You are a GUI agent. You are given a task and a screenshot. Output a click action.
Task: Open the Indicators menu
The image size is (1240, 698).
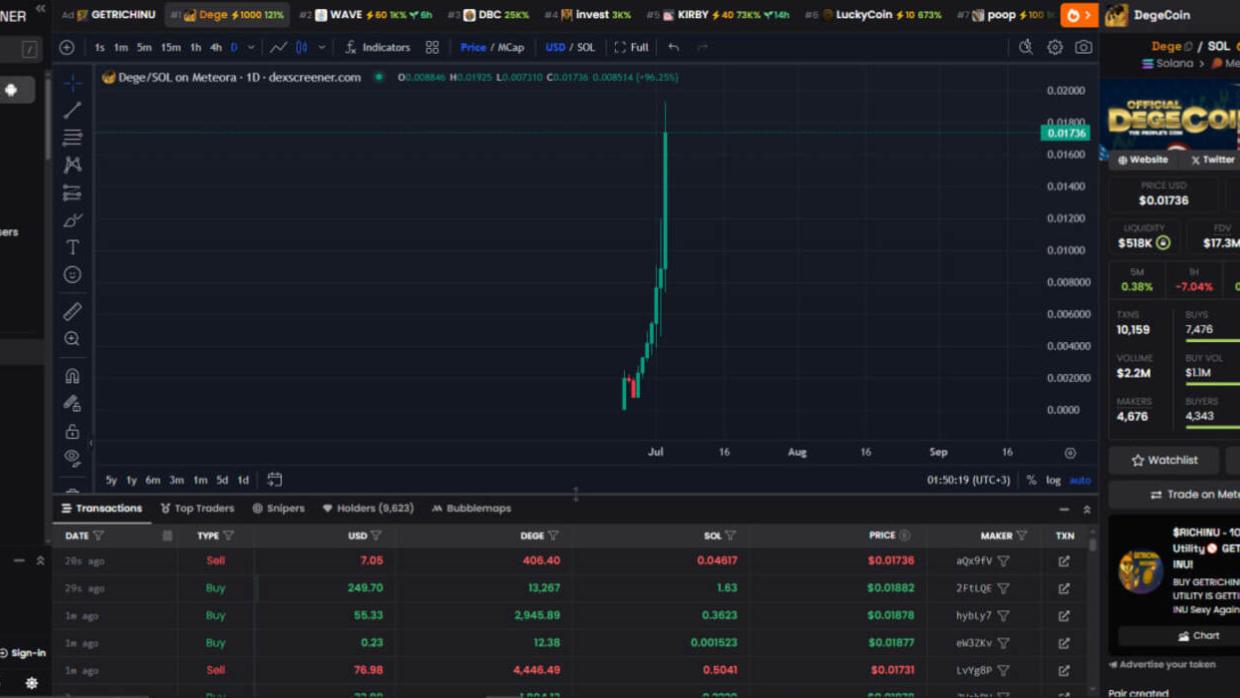coord(377,47)
